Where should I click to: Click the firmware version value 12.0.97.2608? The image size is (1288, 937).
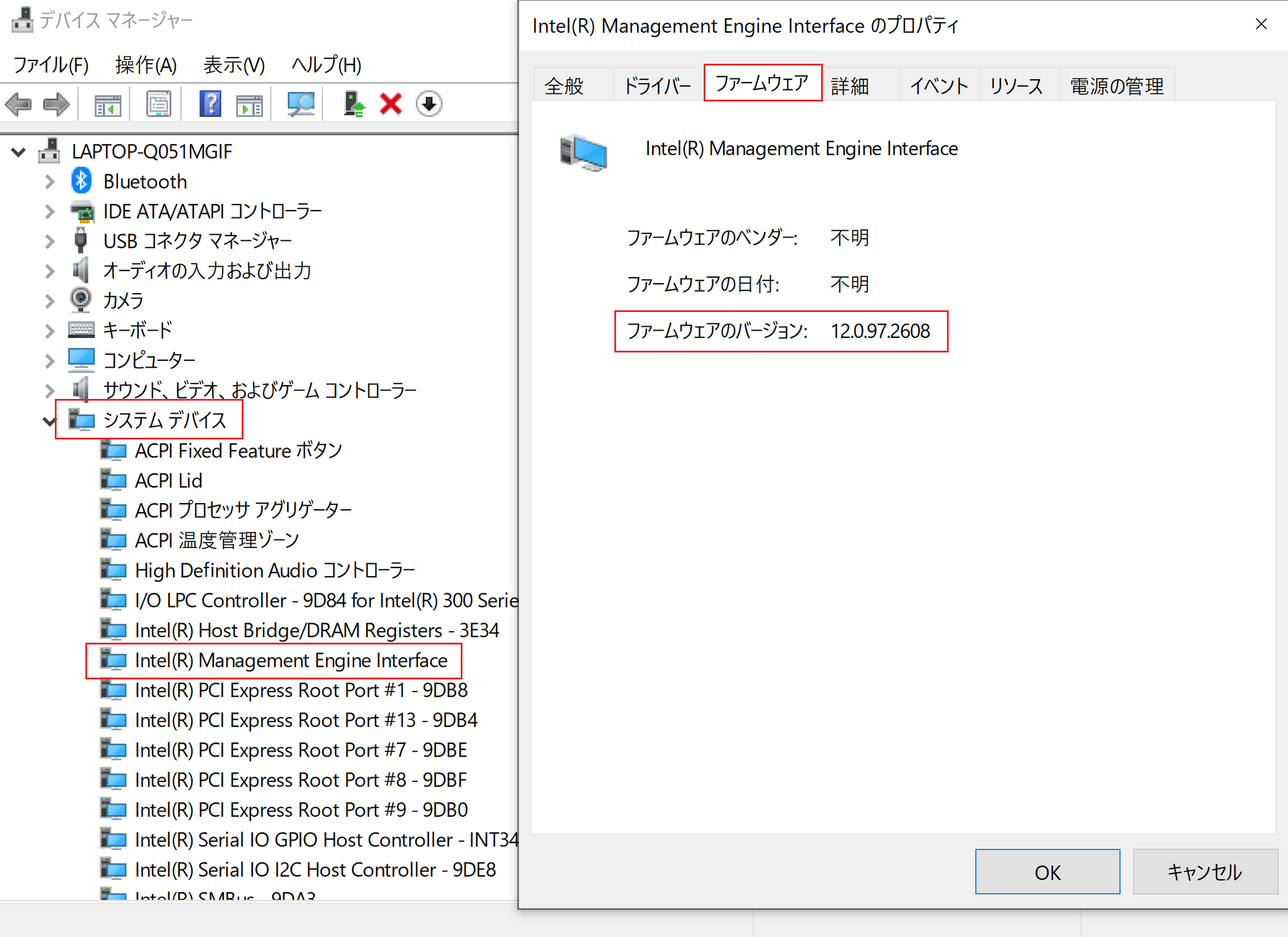(880, 331)
